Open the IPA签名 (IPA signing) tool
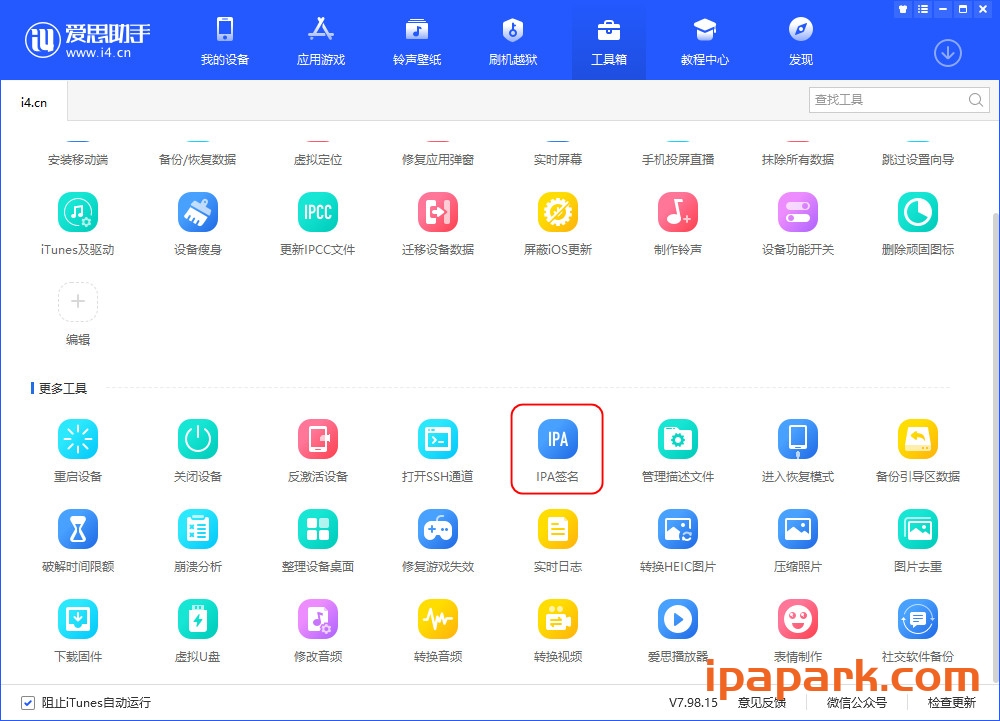Screen dimensions: 1000x721 pyautogui.click(x=557, y=438)
